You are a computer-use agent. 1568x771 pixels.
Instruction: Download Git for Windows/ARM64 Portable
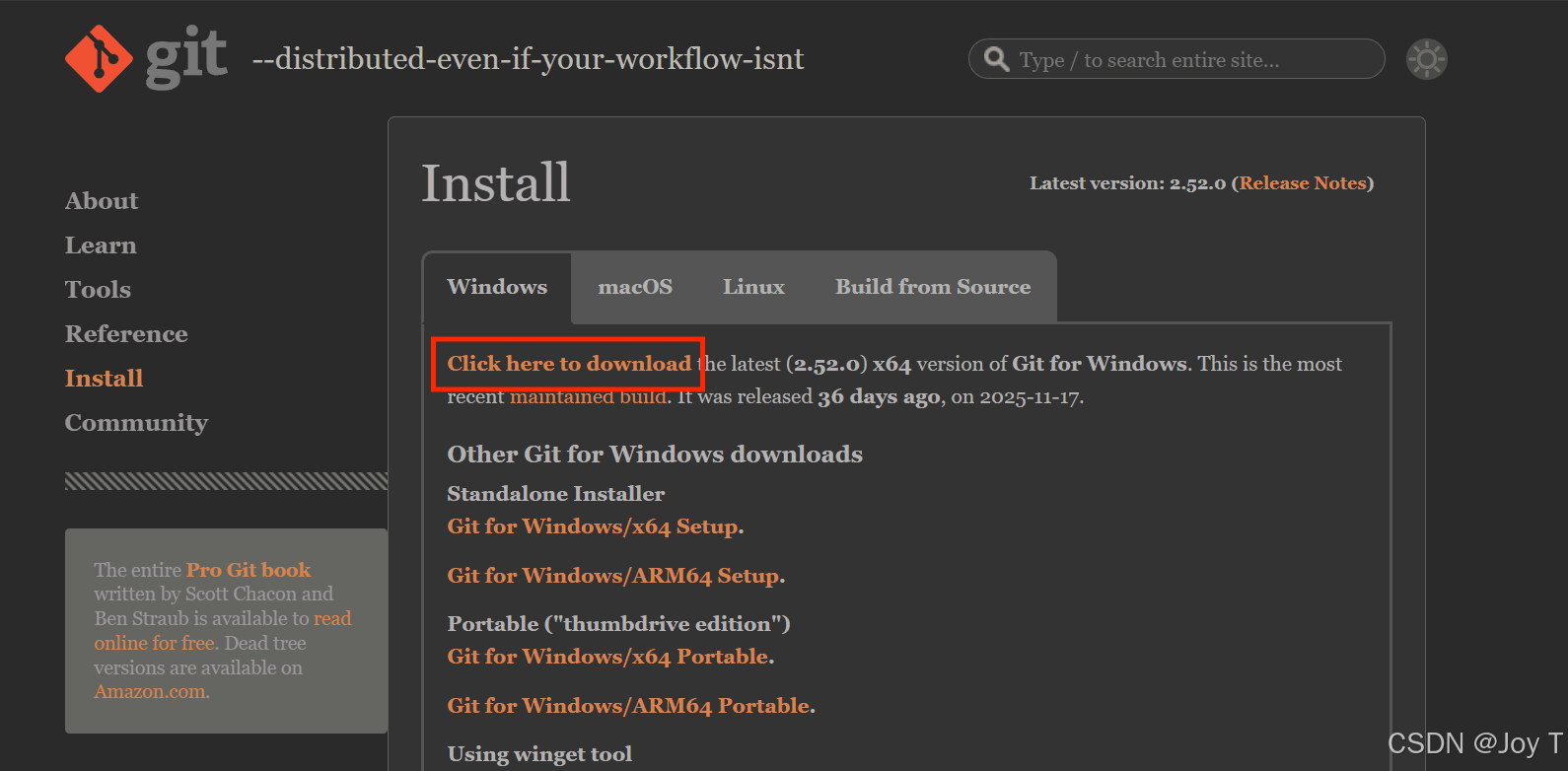(x=629, y=706)
